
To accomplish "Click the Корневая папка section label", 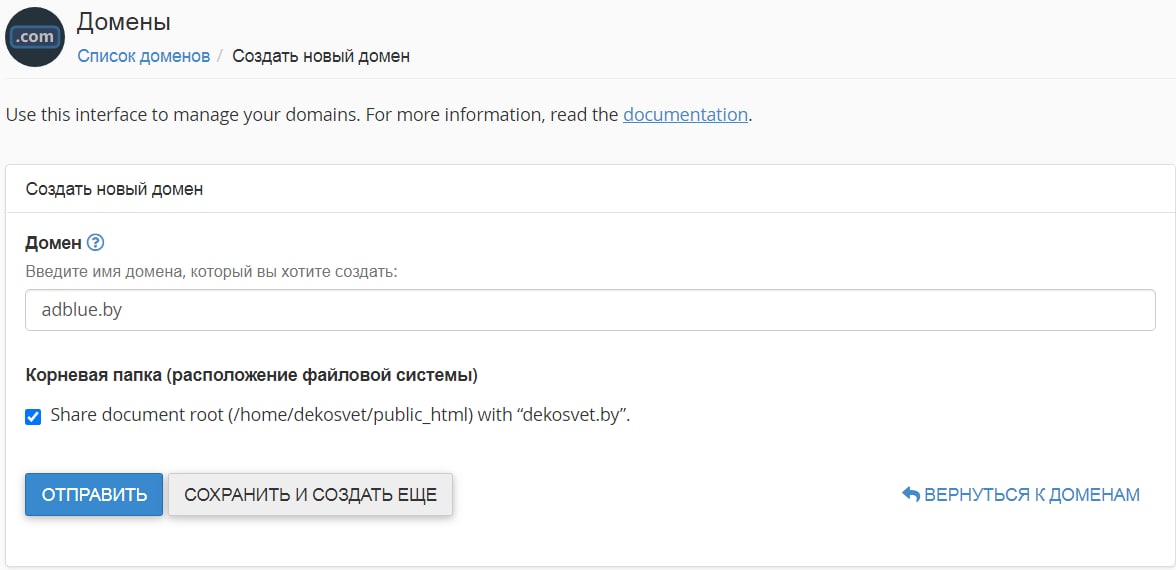I will [252, 375].
